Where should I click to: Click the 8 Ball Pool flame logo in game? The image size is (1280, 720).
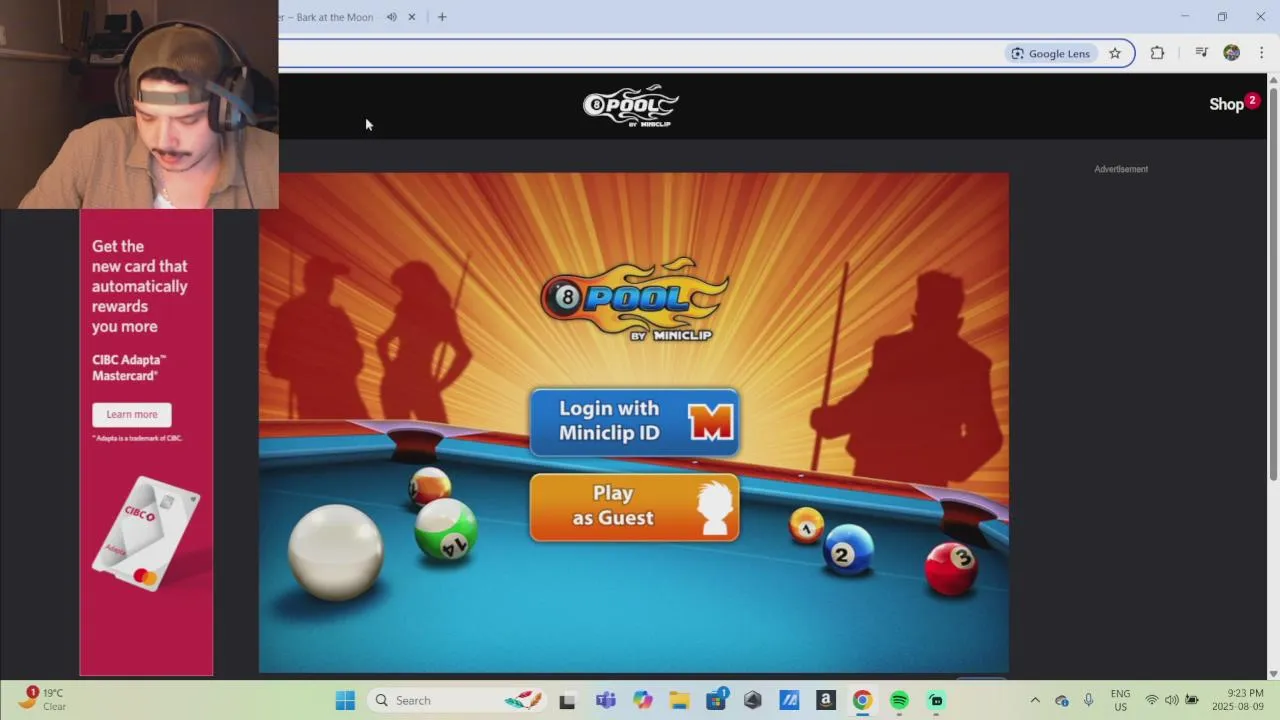(634, 300)
